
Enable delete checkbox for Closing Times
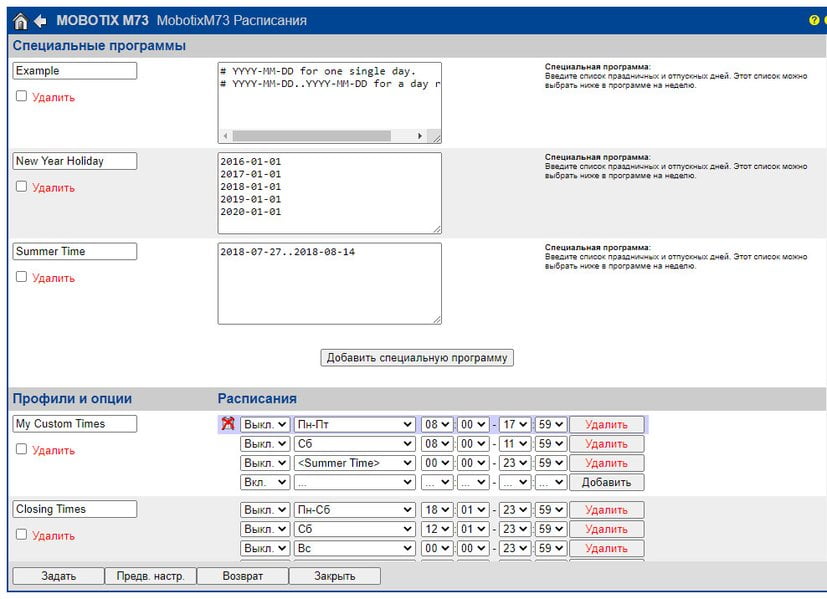(x=21, y=534)
